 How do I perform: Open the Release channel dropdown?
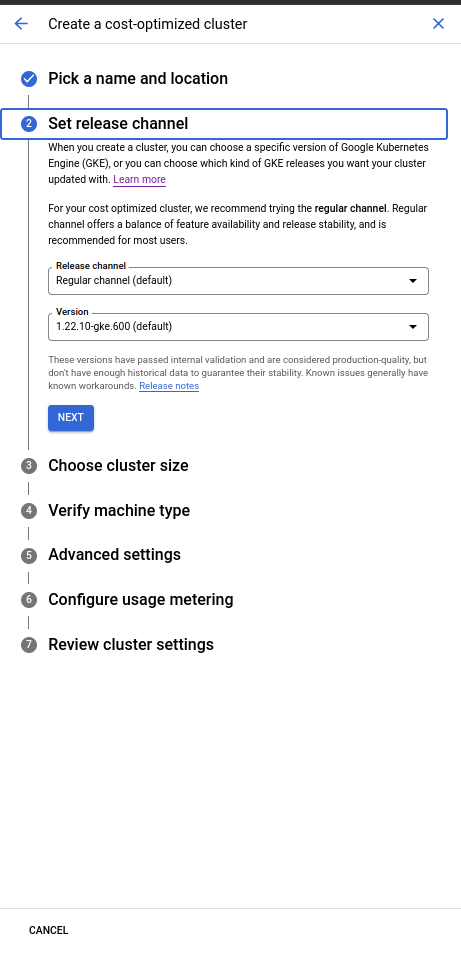tap(238, 281)
